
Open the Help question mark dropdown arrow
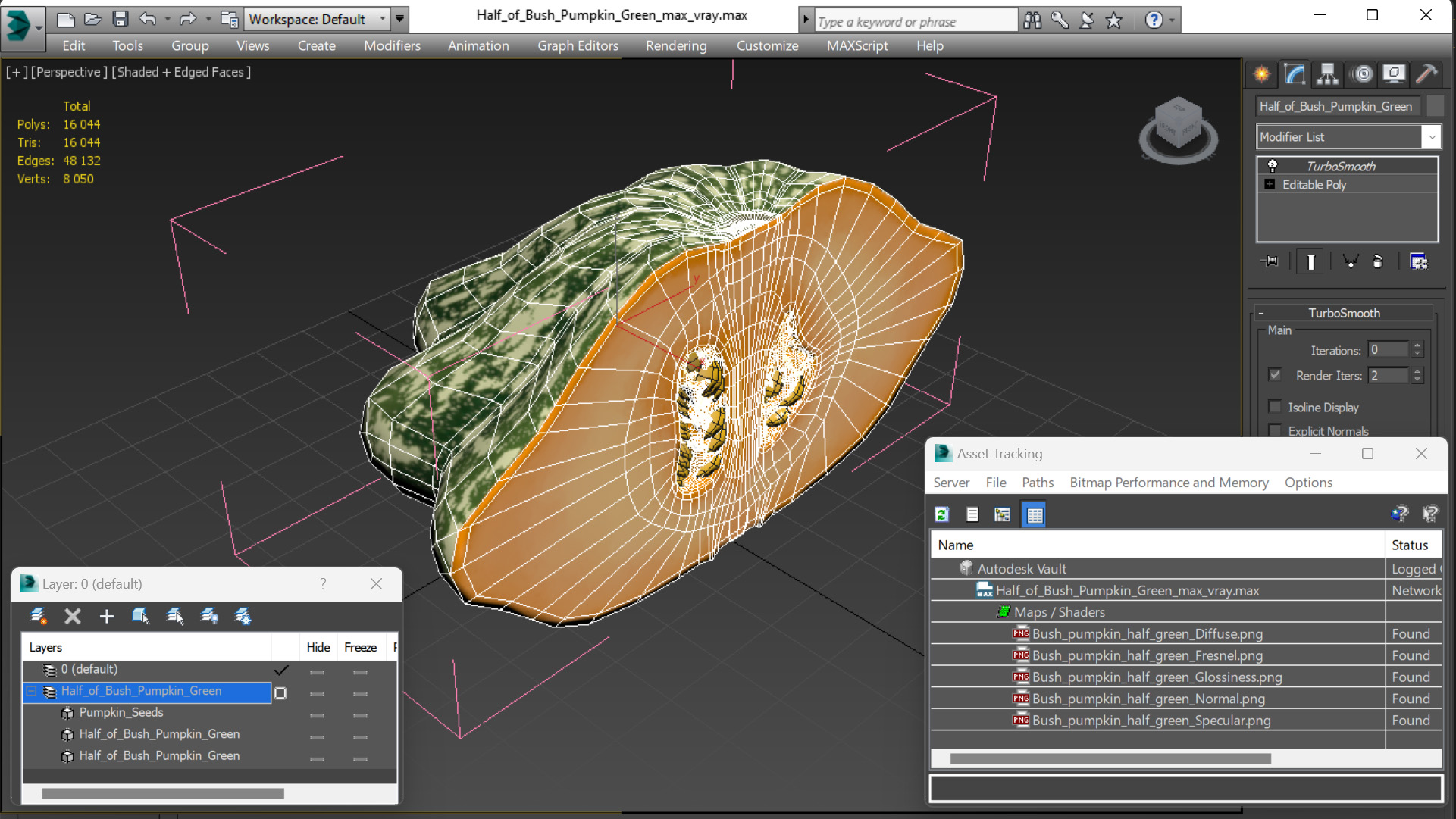(x=1172, y=20)
